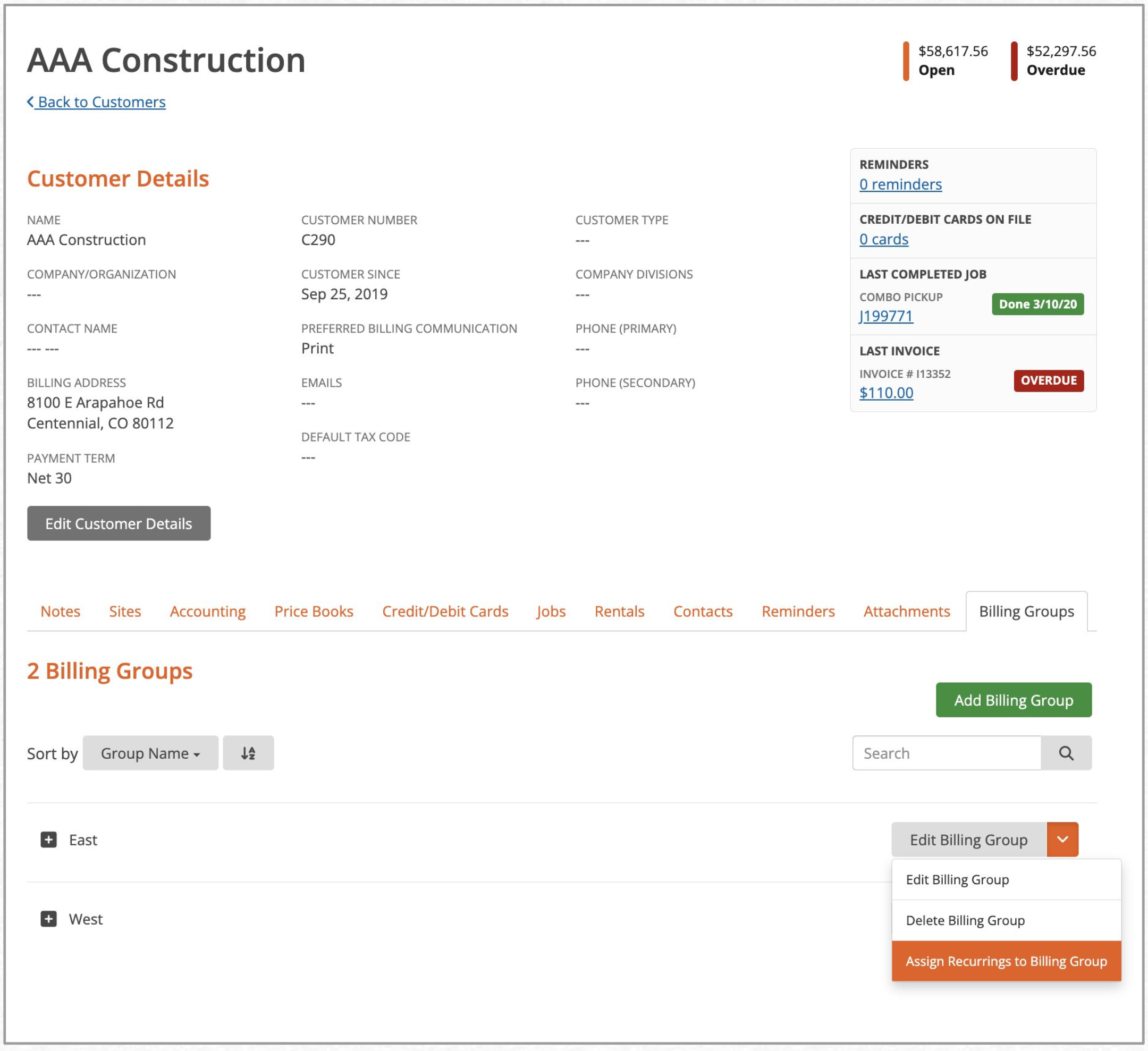
Task: Toggle the sort order icon
Action: (x=248, y=753)
